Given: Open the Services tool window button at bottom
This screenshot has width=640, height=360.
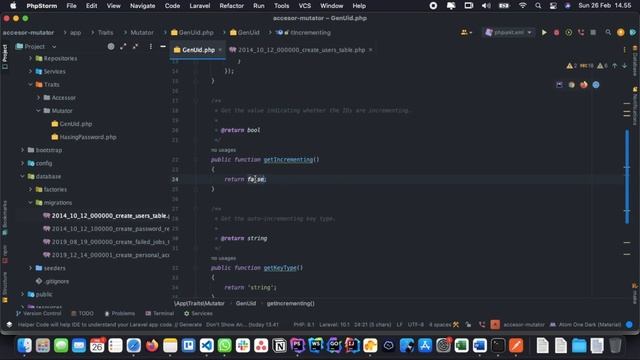Looking at the screenshot, I should click(198, 313).
